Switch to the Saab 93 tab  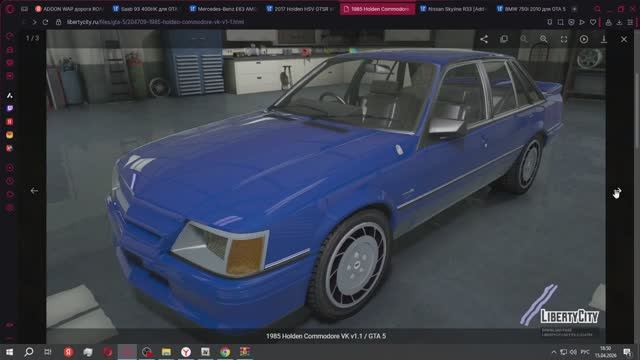coord(145,9)
